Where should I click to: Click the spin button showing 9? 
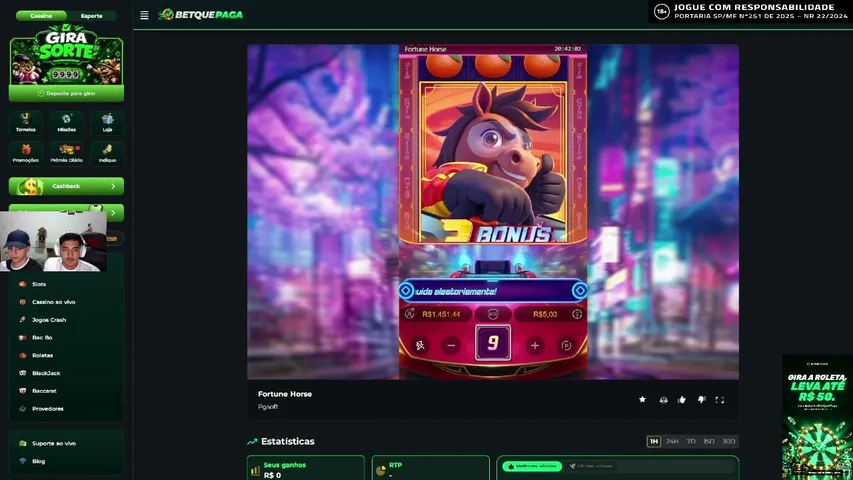pos(493,342)
